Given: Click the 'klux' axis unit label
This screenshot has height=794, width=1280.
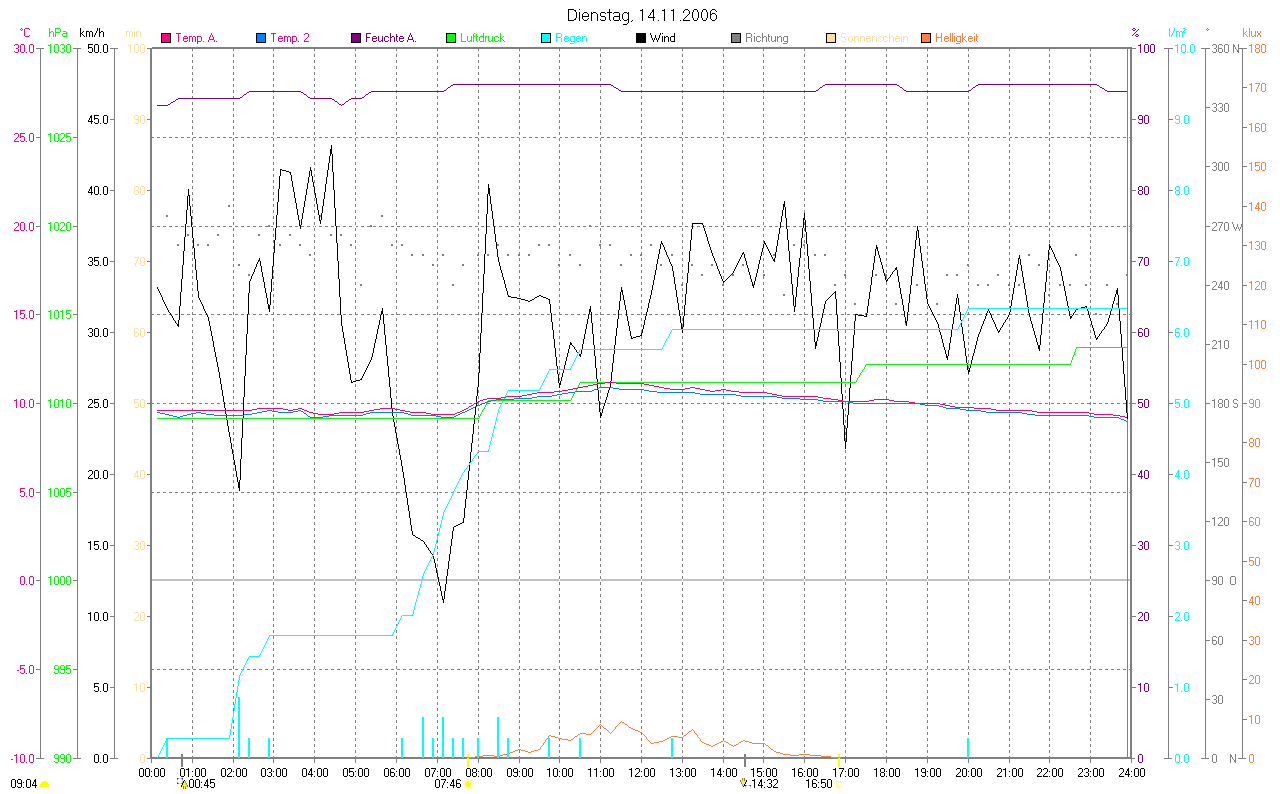Looking at the screenshot, I should click(x=1250, y=33).
